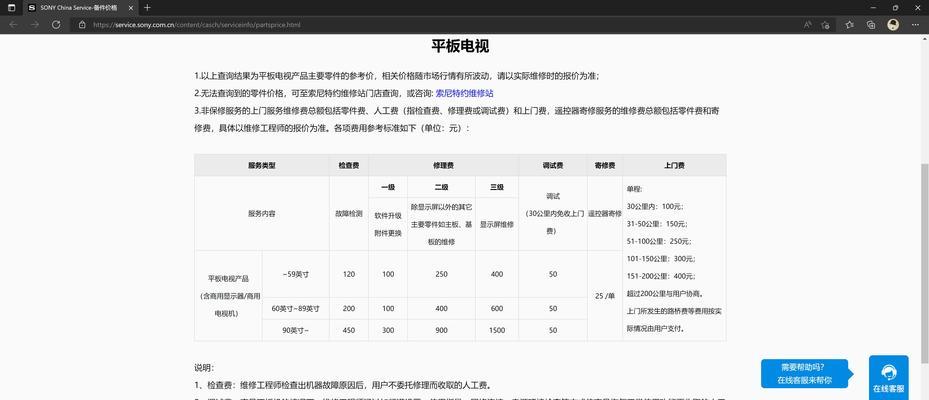This screenshot has width=929, height=400.
Task: Click the 1500 repair fee value
Action: 496,330
